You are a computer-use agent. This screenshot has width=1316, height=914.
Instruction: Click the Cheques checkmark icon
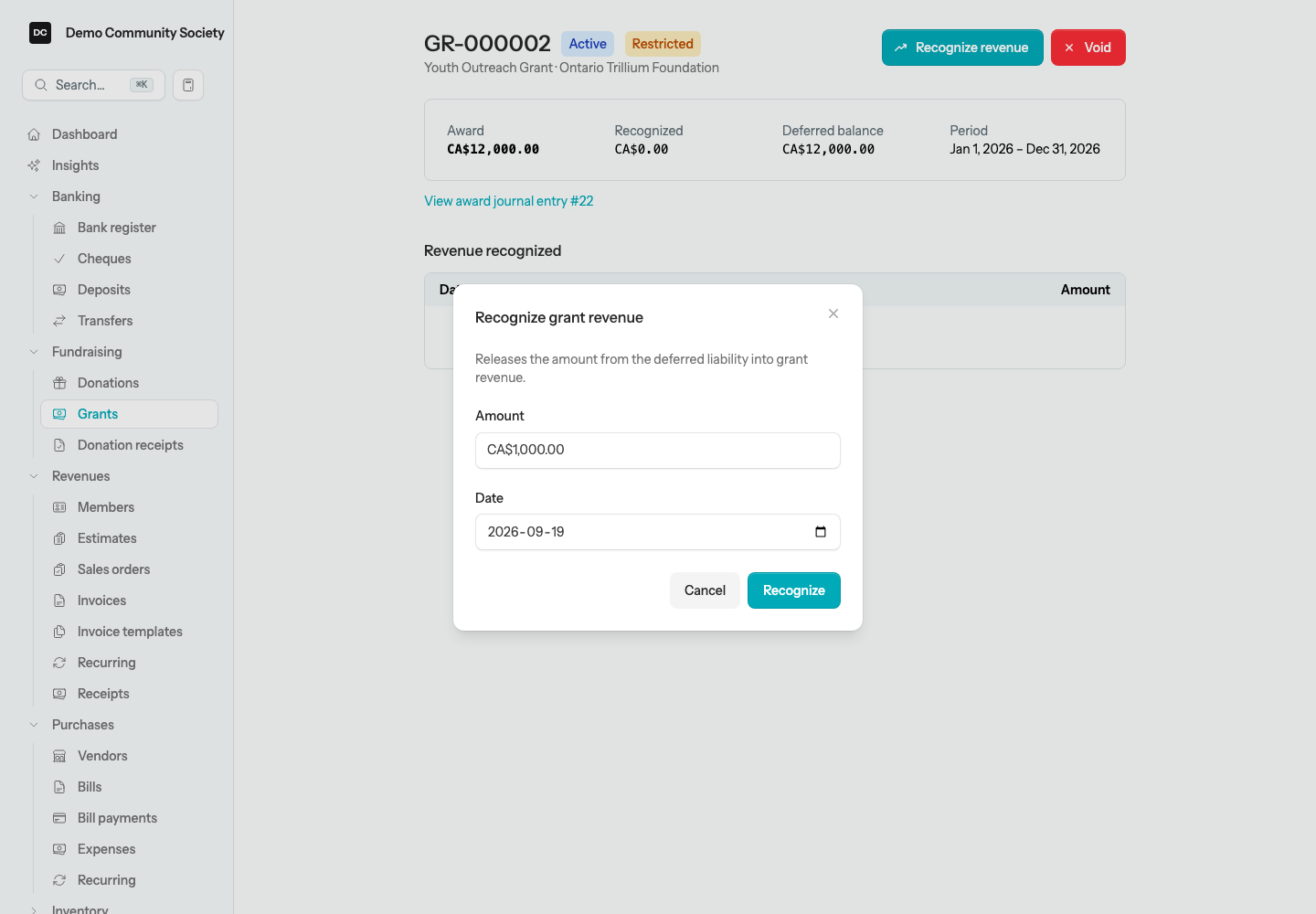59,259
